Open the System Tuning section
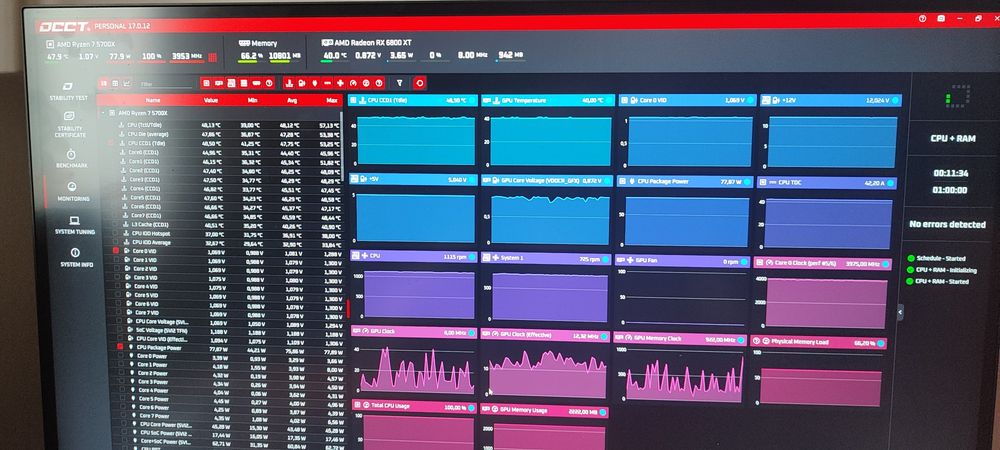Screen dimensions: 1000x450 click(75, 225)
